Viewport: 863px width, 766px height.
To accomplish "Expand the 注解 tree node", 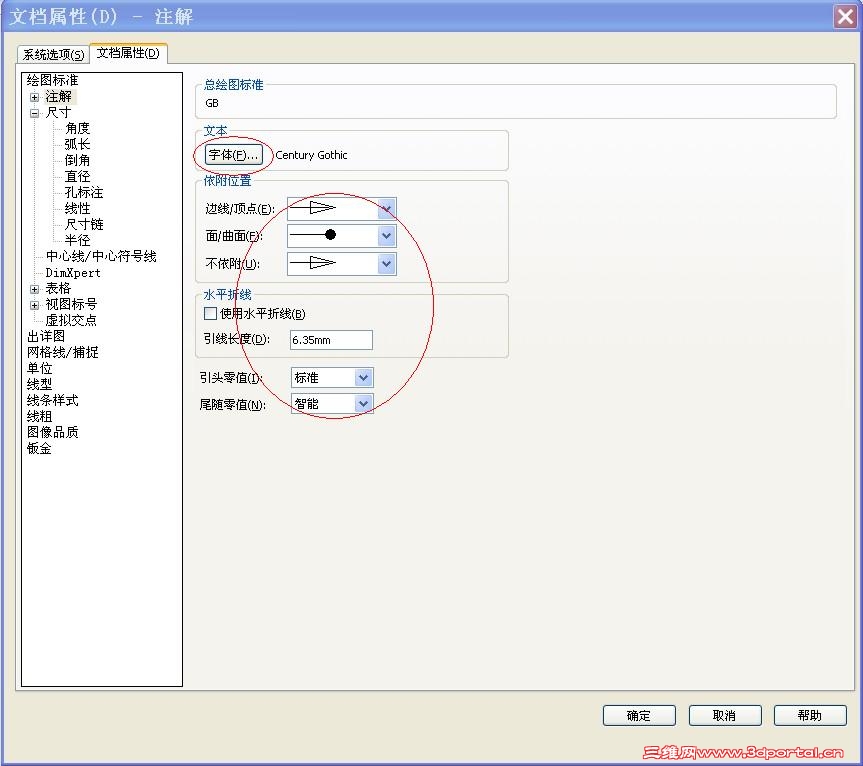I will [x=34, y=97].
